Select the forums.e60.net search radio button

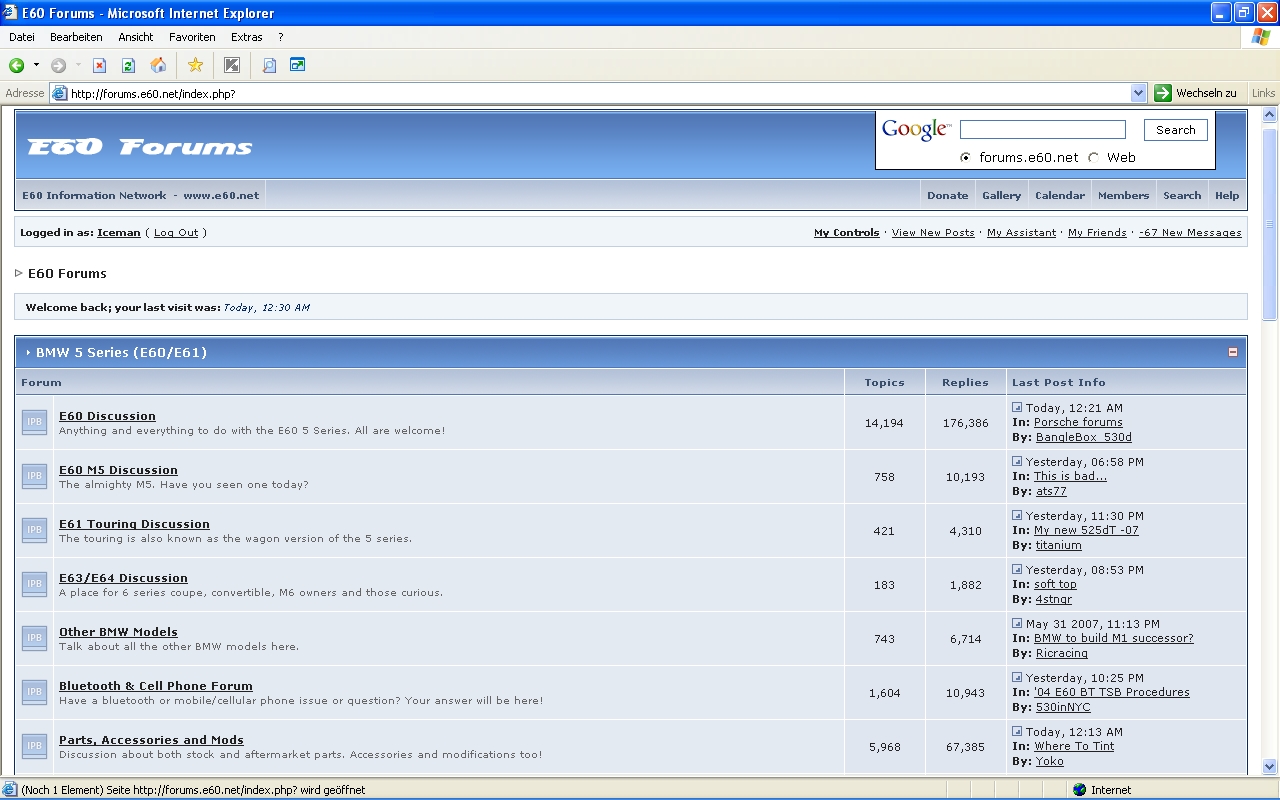[965, 157]
